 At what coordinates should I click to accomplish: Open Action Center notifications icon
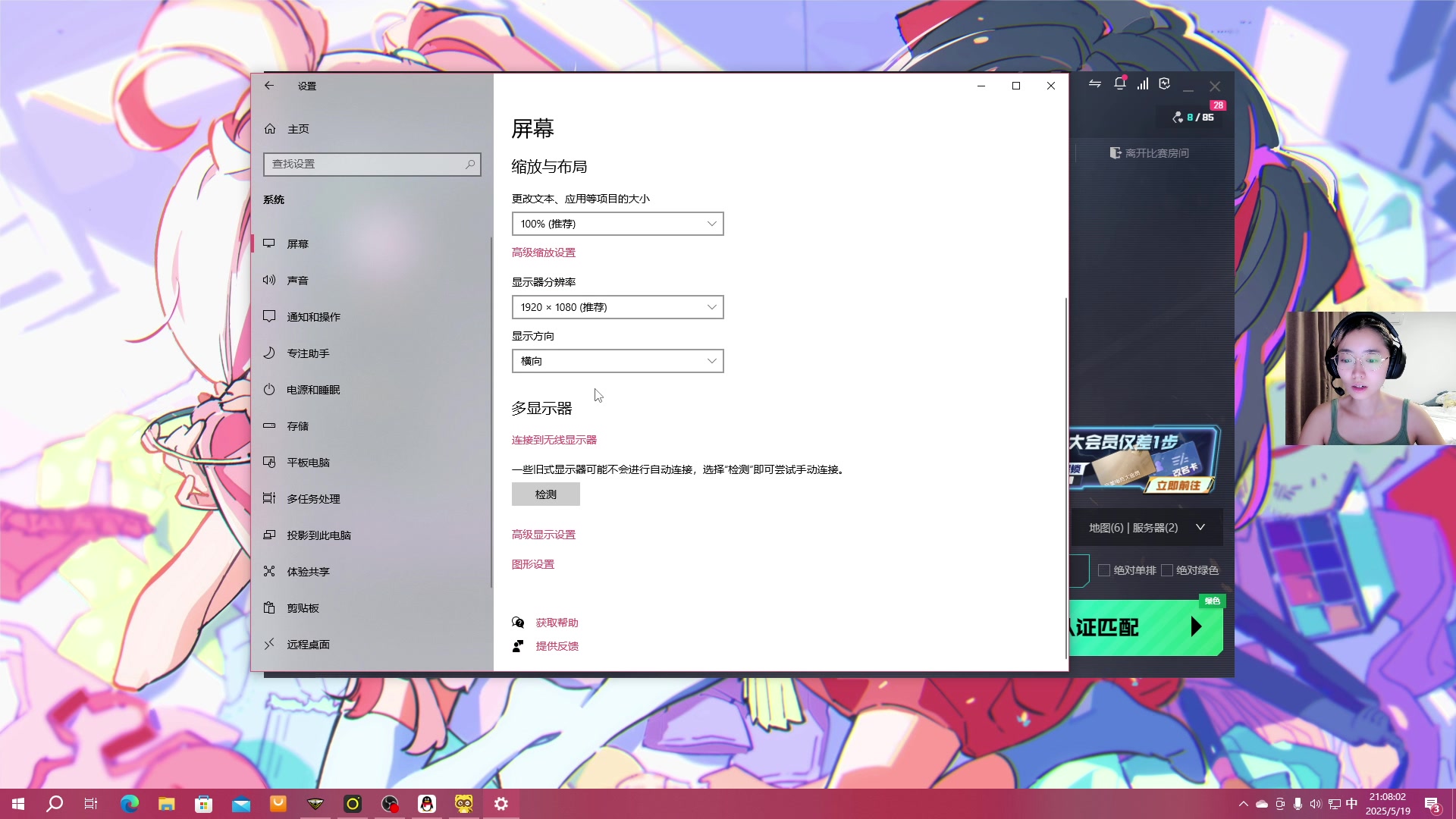point(1432,805)
